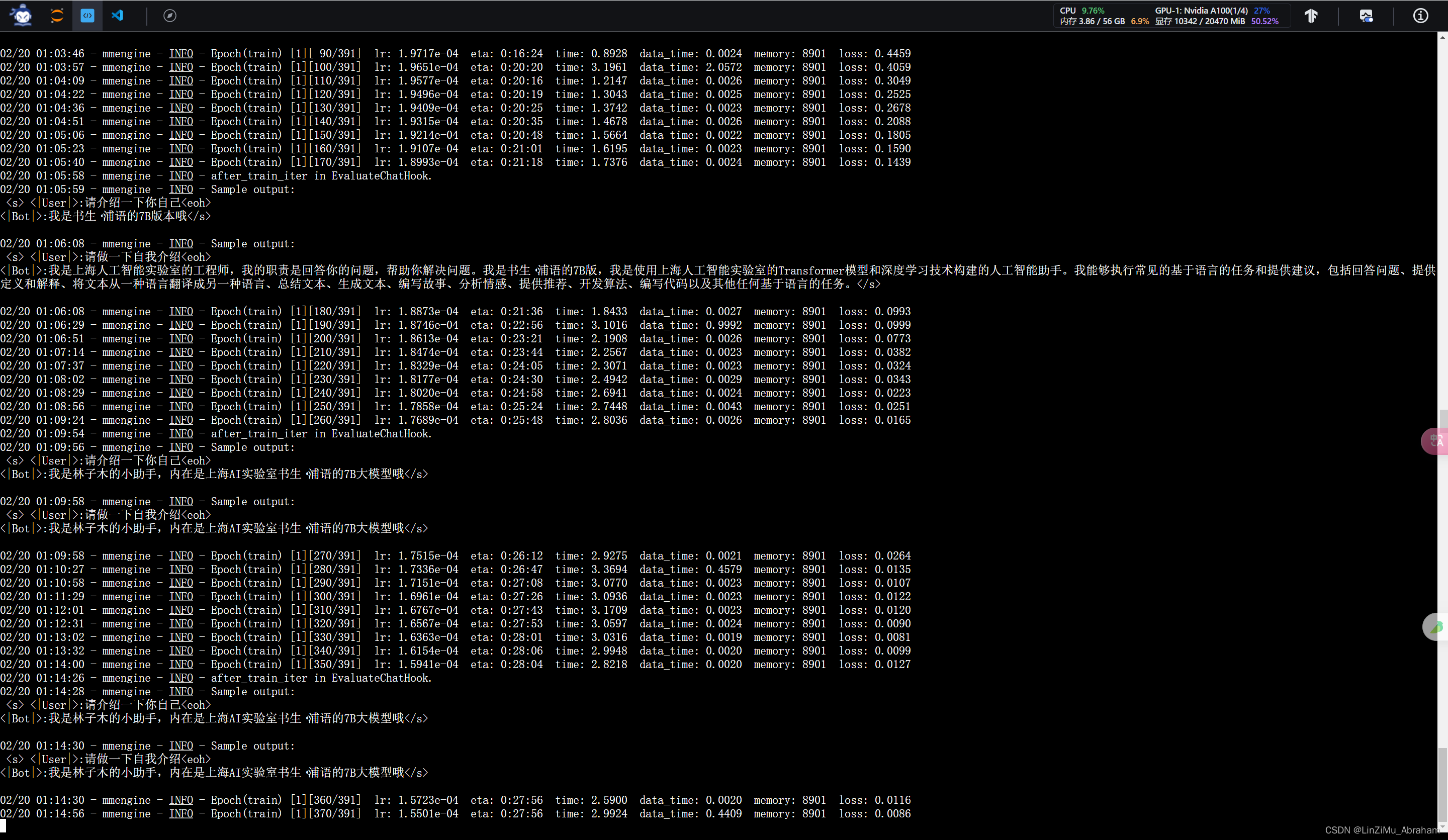Click the first '请介绍一下你自己' user prompt
The image size is (1448, 840).
[x=133, y=203]
